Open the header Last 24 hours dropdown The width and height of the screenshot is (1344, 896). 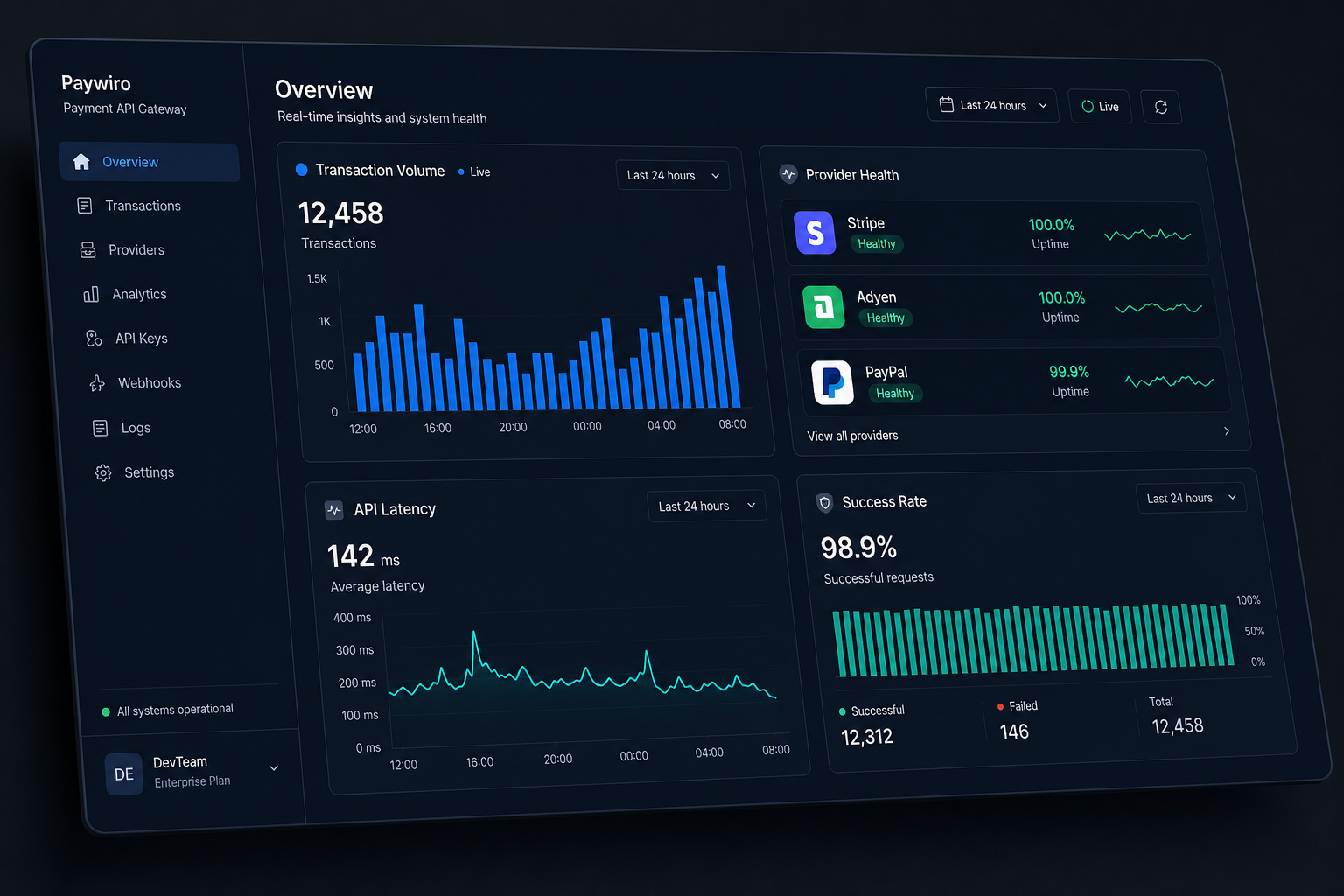992,105
